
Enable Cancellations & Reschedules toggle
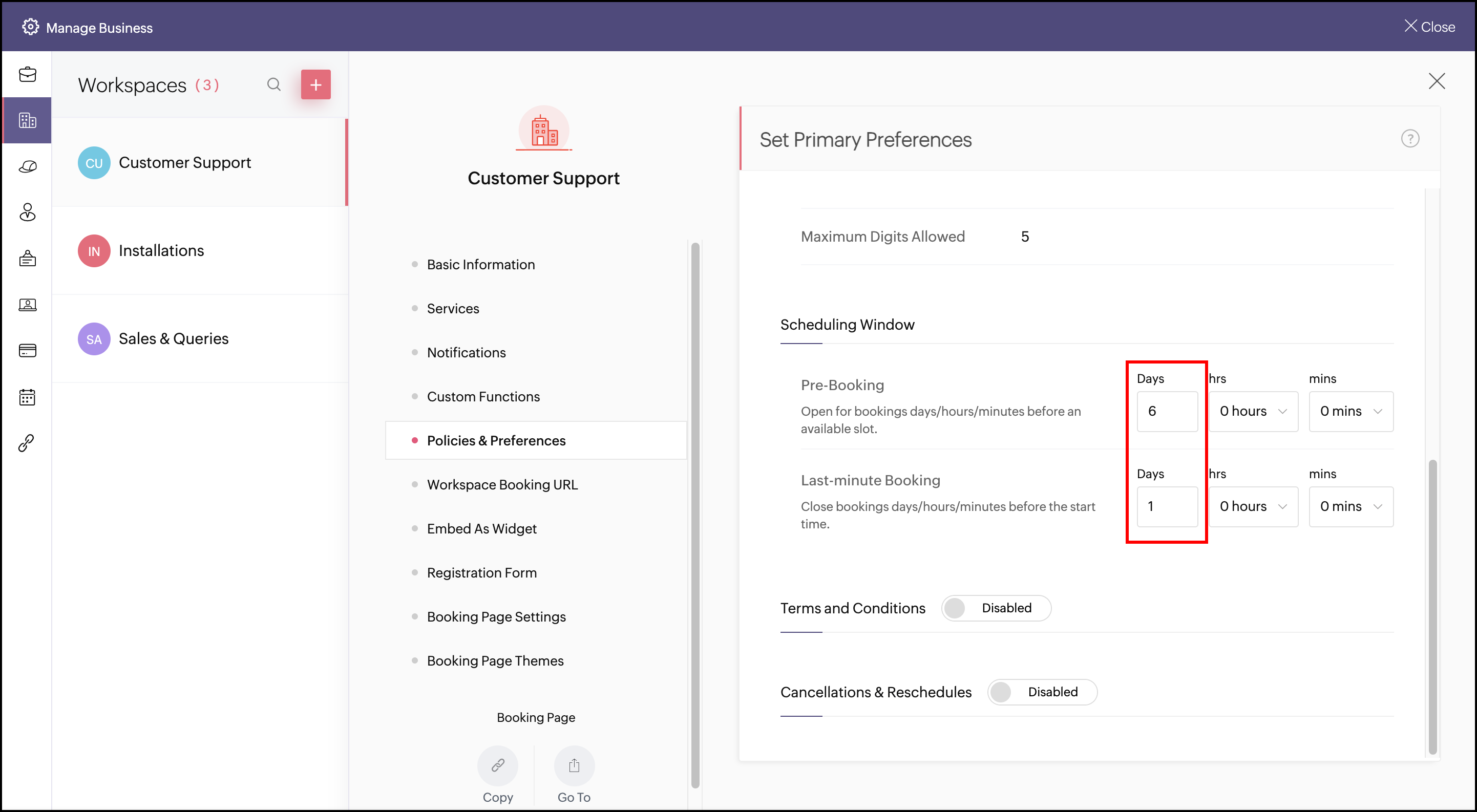point(1041,692)
